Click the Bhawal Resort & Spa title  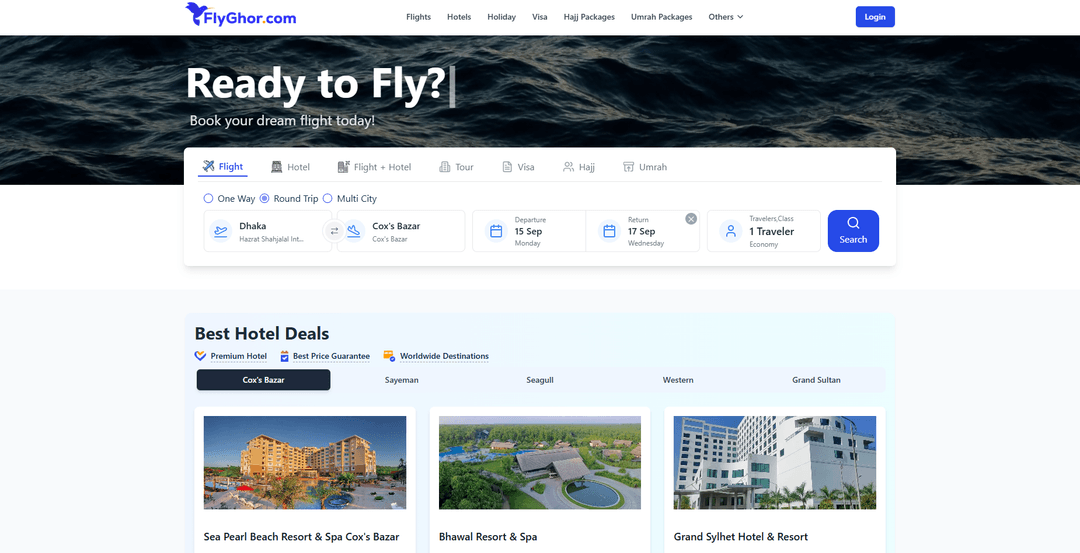point(488,536)
